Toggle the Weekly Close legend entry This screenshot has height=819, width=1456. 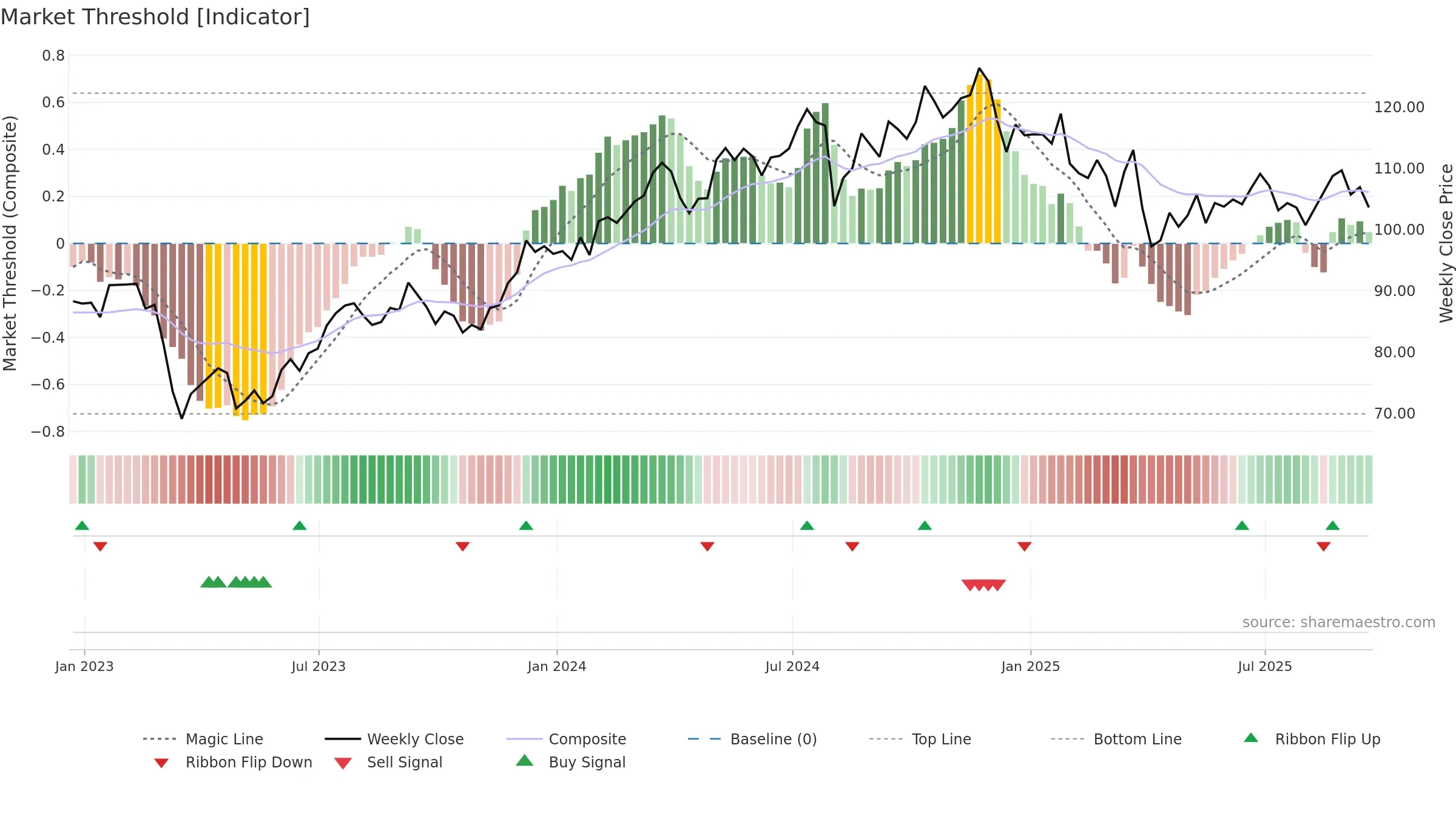[x=394, y=739]
